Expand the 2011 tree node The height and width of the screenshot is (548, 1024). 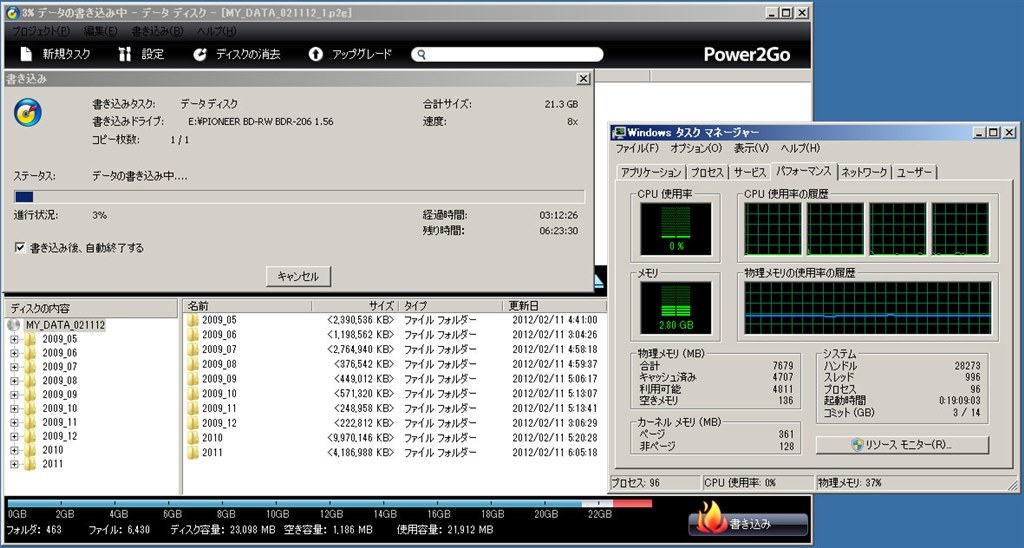pos(14,464)
